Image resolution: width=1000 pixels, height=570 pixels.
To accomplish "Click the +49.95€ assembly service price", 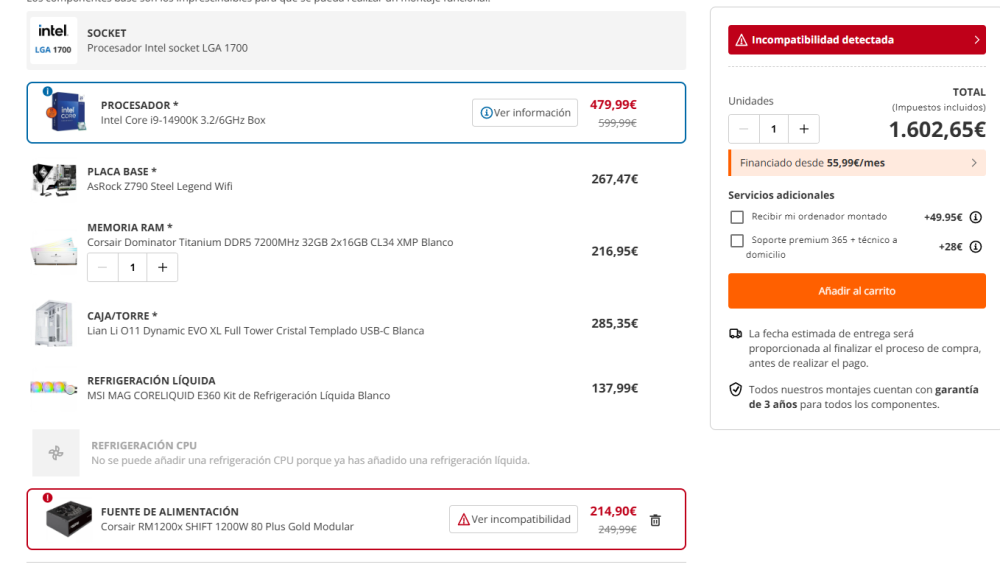I will tap(943, 217).
